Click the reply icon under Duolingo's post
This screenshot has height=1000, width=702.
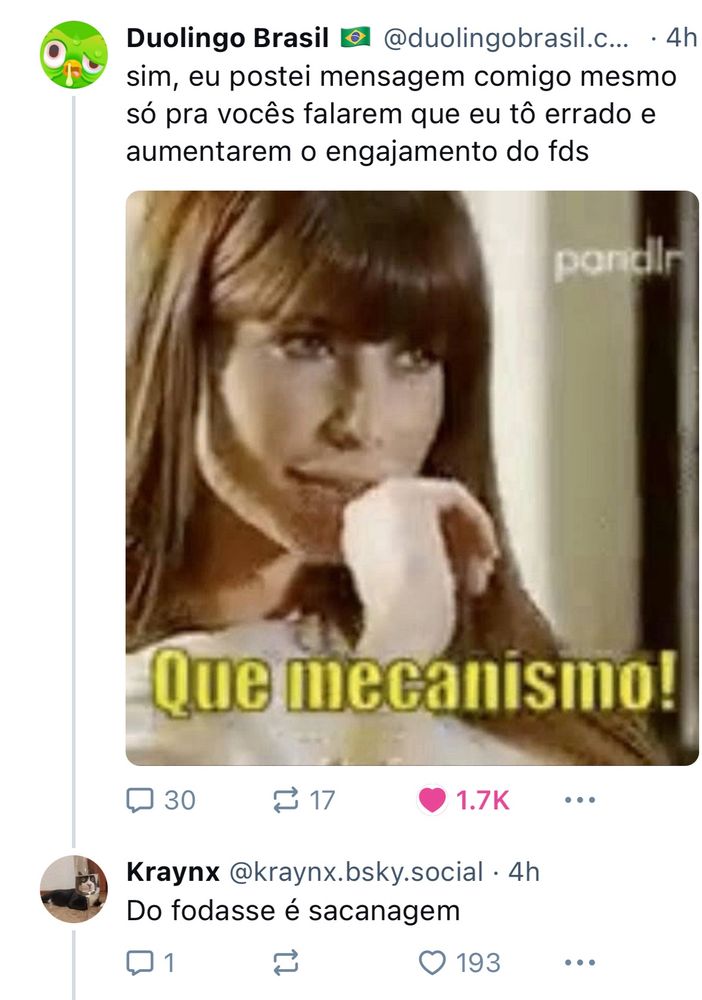pyautogui.click(x=140, y=800)
